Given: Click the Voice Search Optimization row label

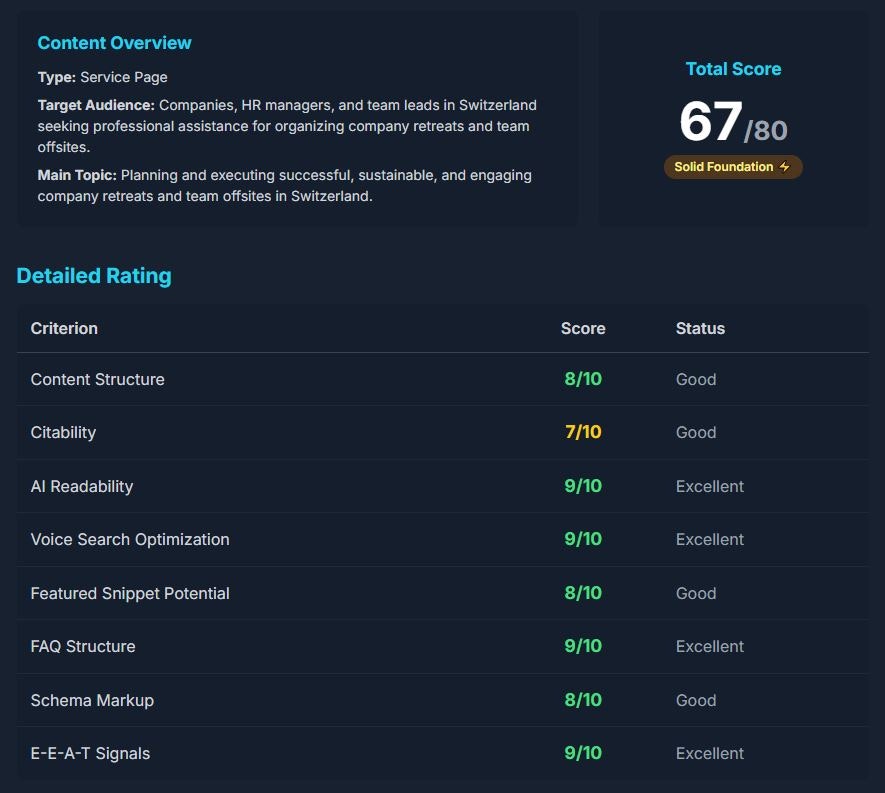Looking at the screenshot, I should pos(130,539).
